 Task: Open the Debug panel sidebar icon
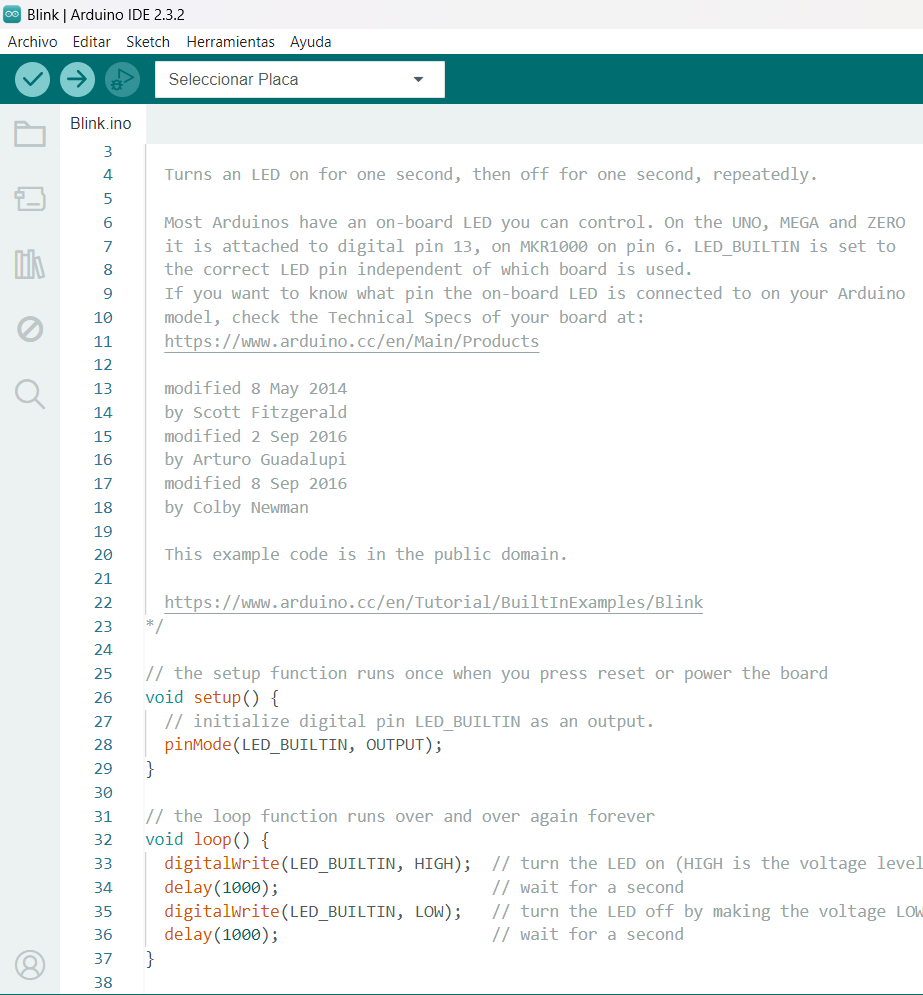click(30, 329)
